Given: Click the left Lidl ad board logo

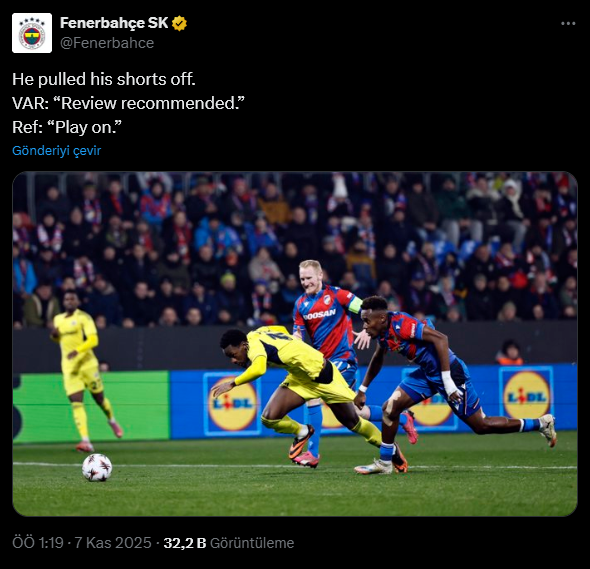Looking at the screenshot, I should (x=233, y=403).
